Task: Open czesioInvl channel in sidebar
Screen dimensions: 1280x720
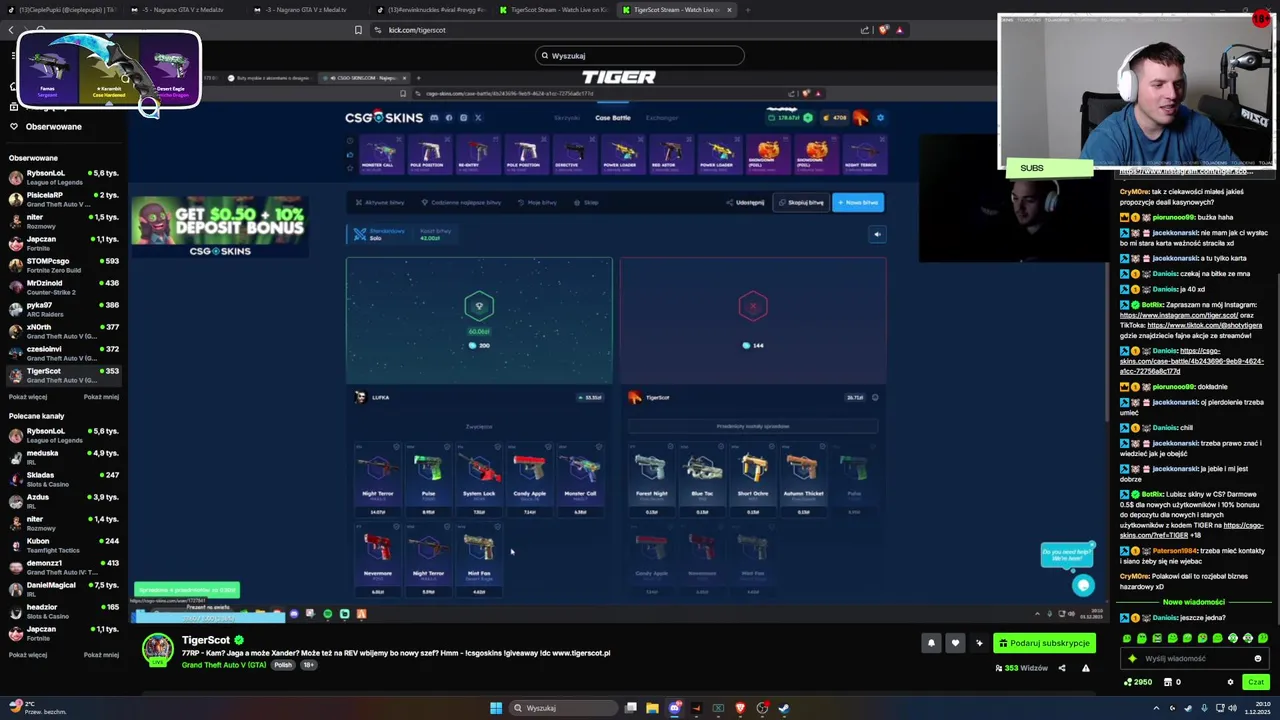Action: click(x=63, y=353)
